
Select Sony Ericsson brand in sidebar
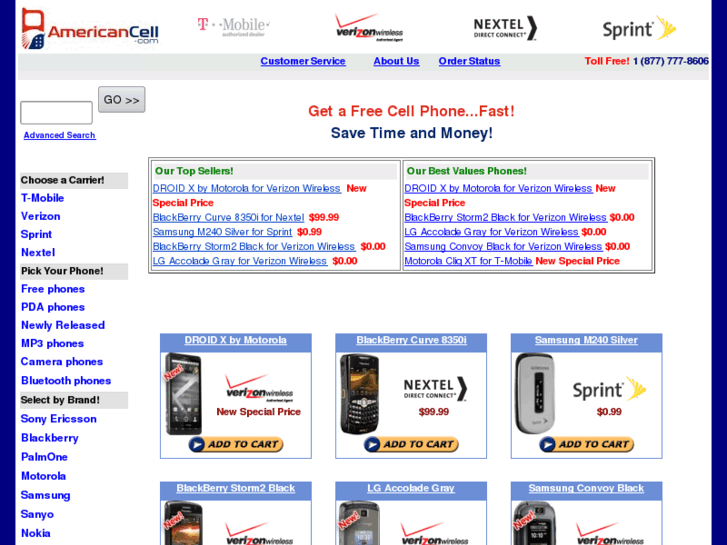pyautogui.click(x=59, y=419)
